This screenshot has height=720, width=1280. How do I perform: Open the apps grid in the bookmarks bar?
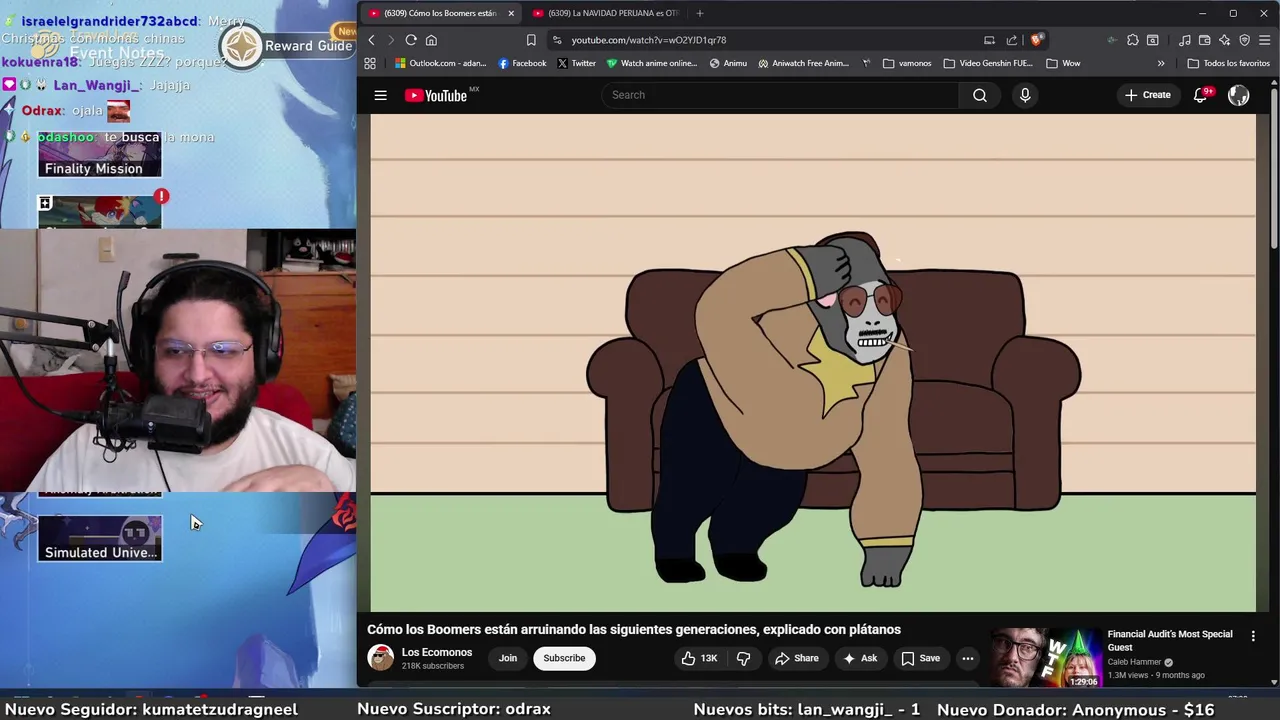pos(370,63)
